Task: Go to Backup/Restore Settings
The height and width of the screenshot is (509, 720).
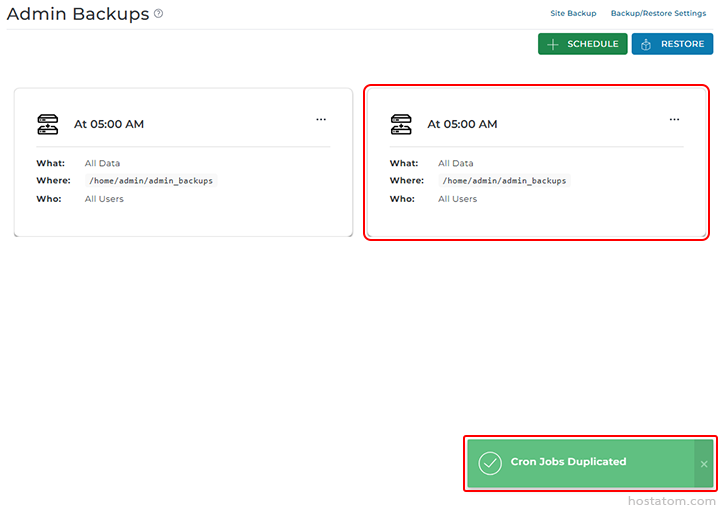Action: (658, 14)
